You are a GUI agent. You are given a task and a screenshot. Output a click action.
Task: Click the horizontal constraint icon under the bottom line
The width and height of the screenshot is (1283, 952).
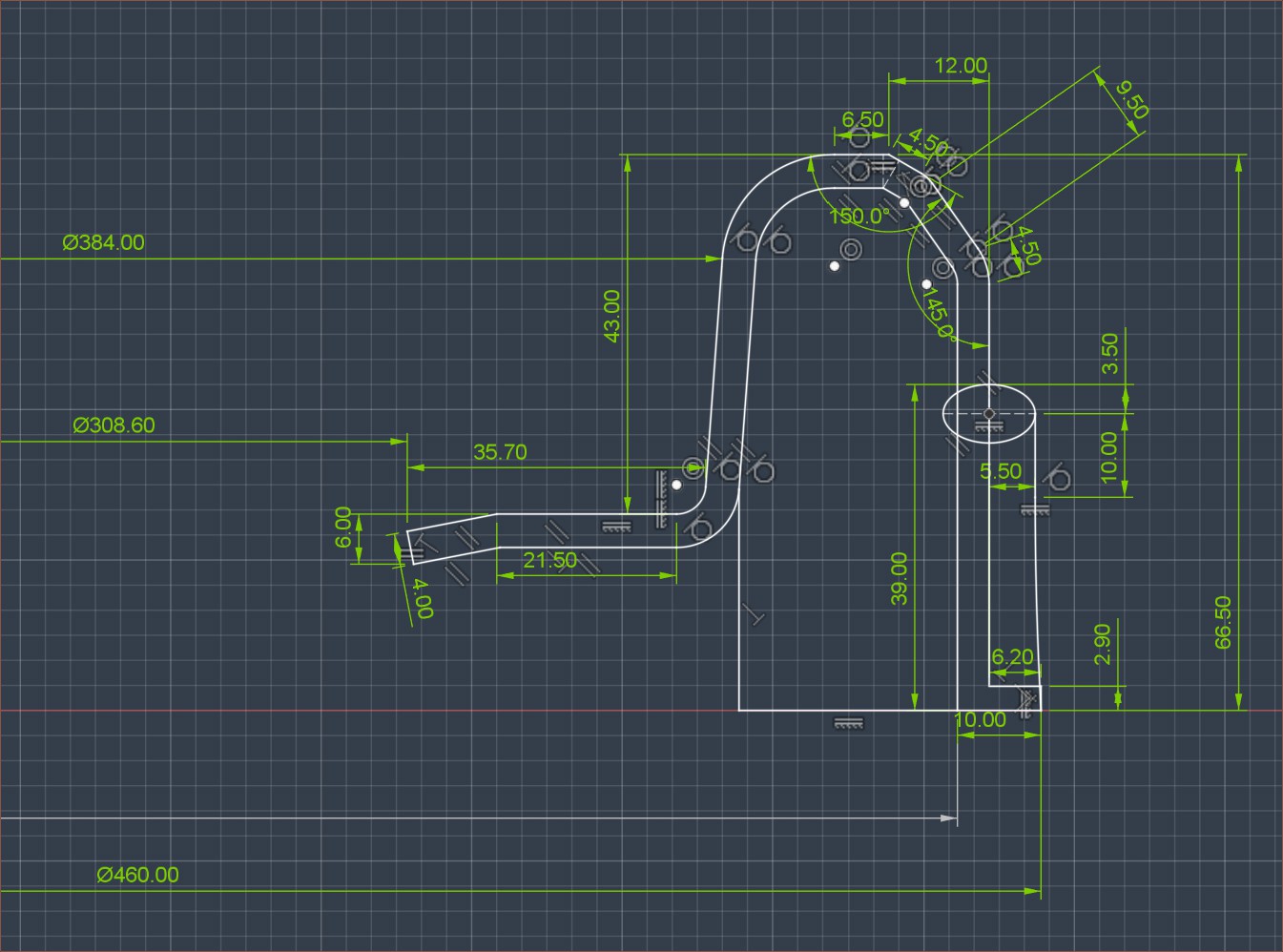pyautogui.click(x=848, y=723)
